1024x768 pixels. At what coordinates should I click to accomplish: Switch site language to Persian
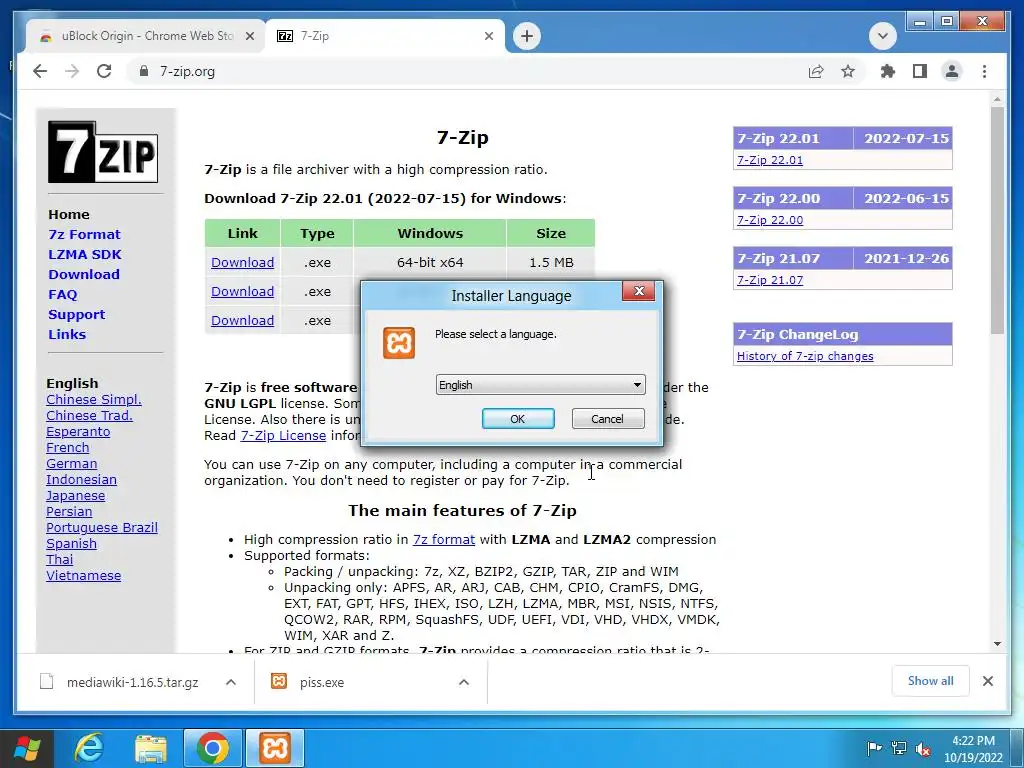coord(69,511)
